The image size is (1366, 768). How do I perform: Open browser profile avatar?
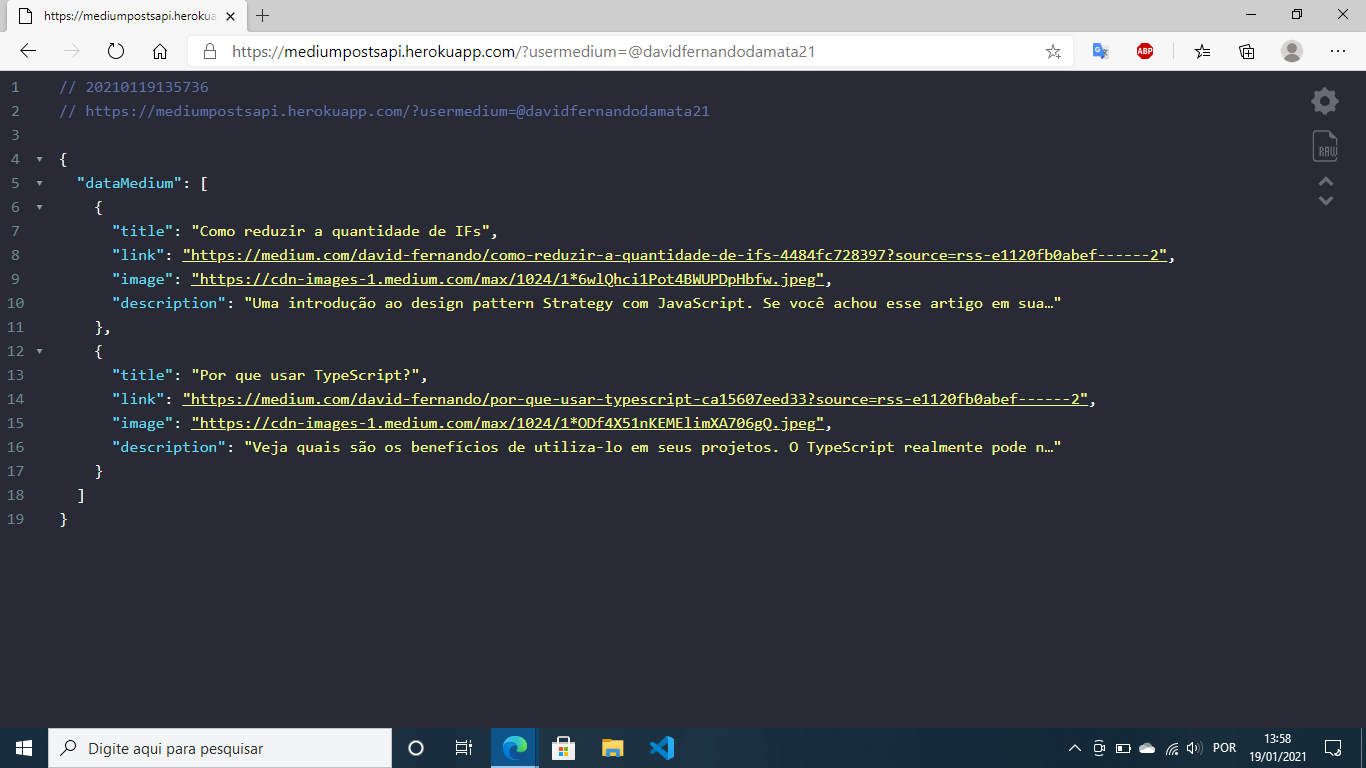[x=1292, y=51]
